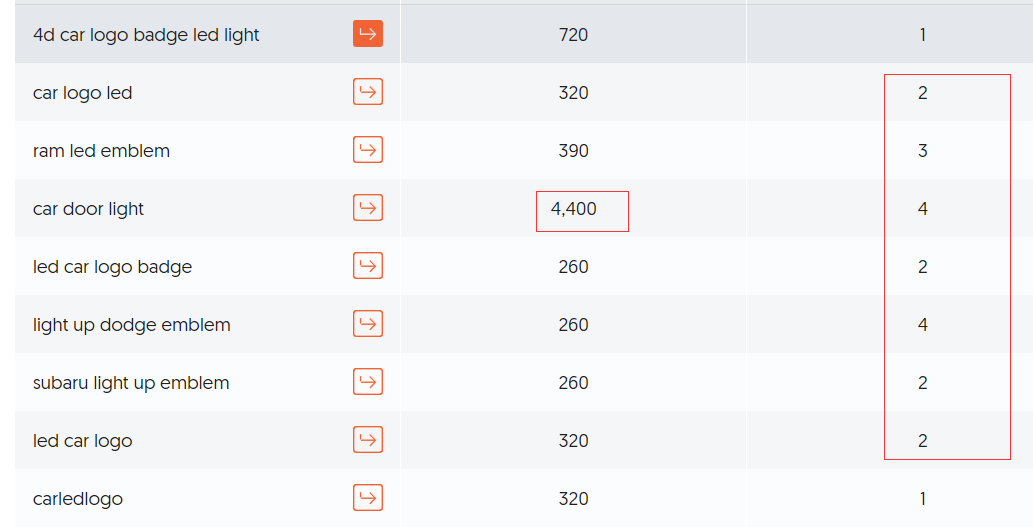Click arrow icon for 'light up dodge emblem'

click(x=368, y=323)
